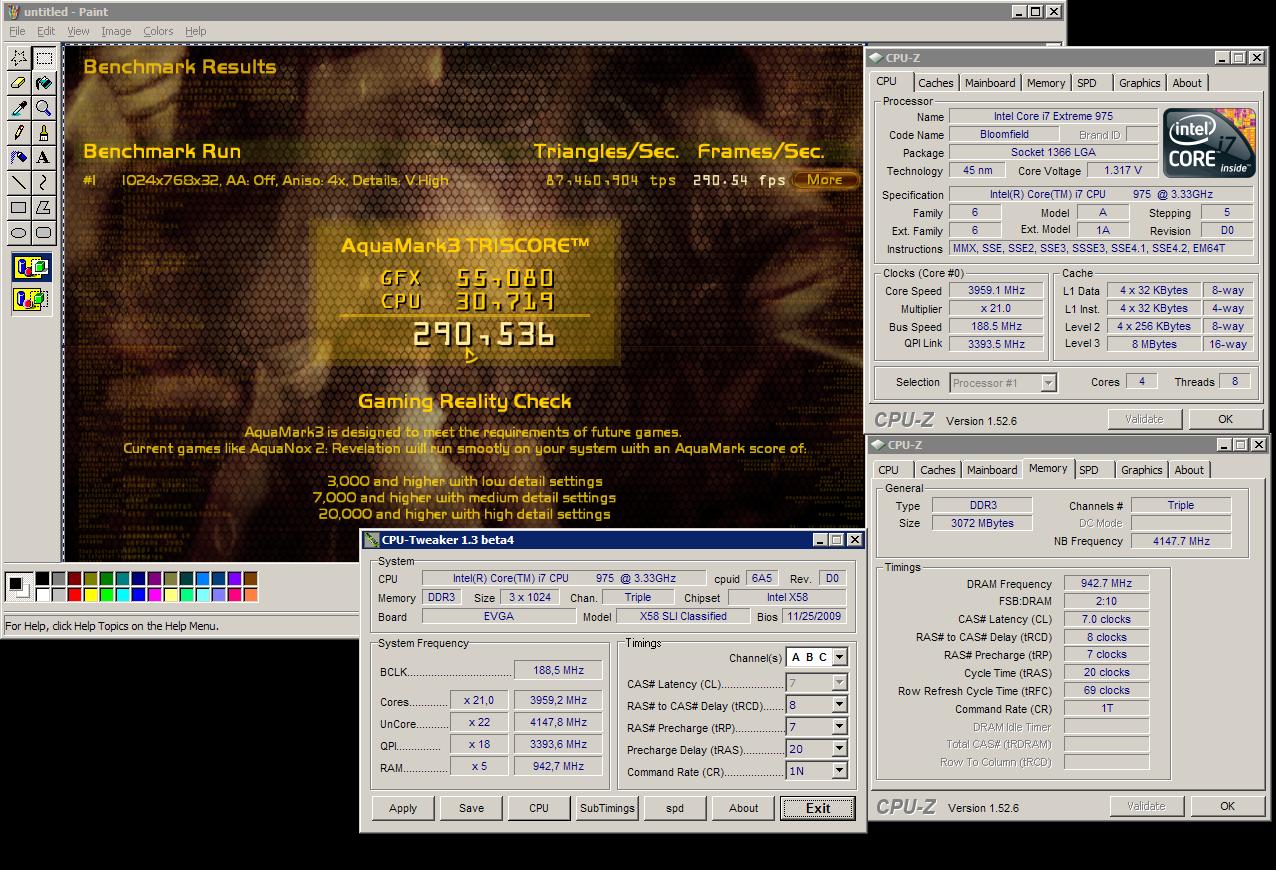
Task: Select the Rounded Rectangle tool in Paint
Action: pyautogui.click(x=44, y=233)
